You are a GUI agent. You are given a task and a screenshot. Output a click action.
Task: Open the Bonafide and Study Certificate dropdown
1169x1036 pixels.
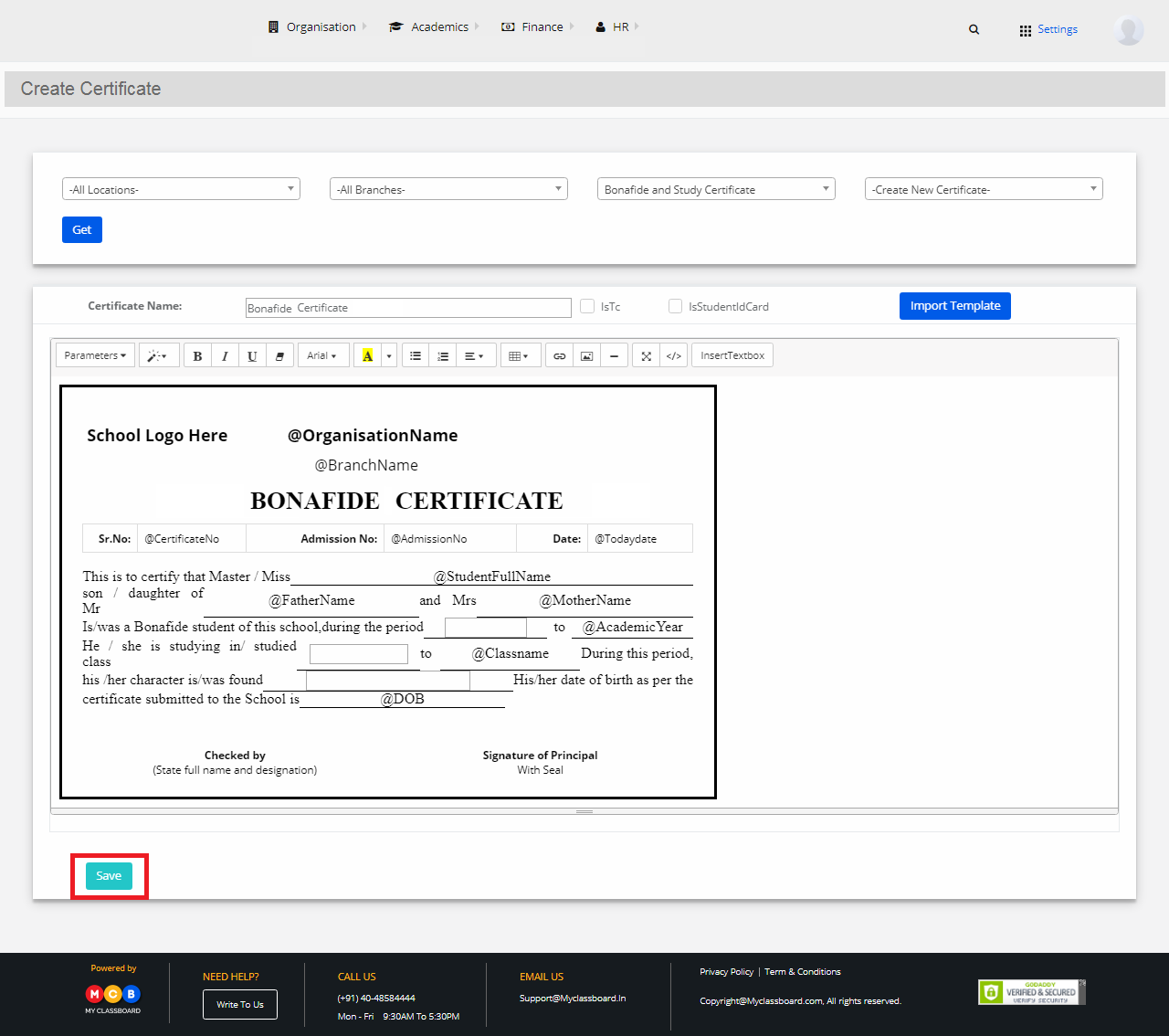(x=716, y=189)
